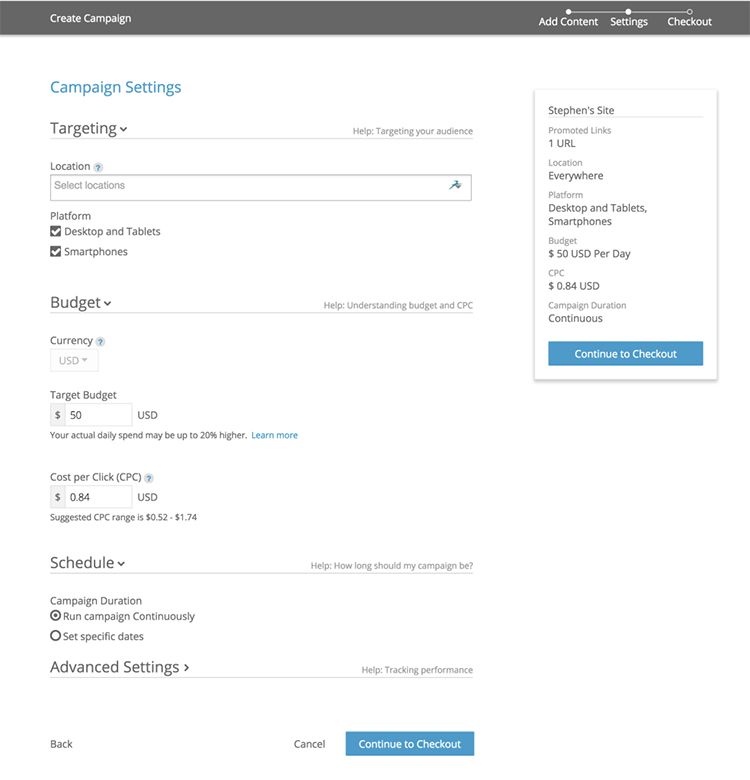Choose the Set specific dates option
Image resolution: width=750 pixels, height=780 pixels.
coord(56,636)
